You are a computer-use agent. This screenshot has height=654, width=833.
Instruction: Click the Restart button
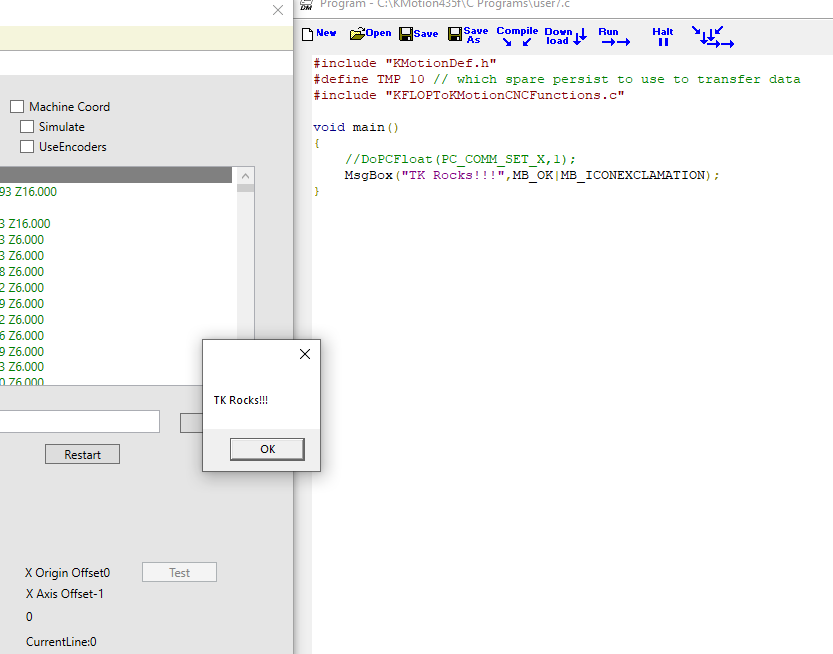pyautogui.click(x=82, y=454)
